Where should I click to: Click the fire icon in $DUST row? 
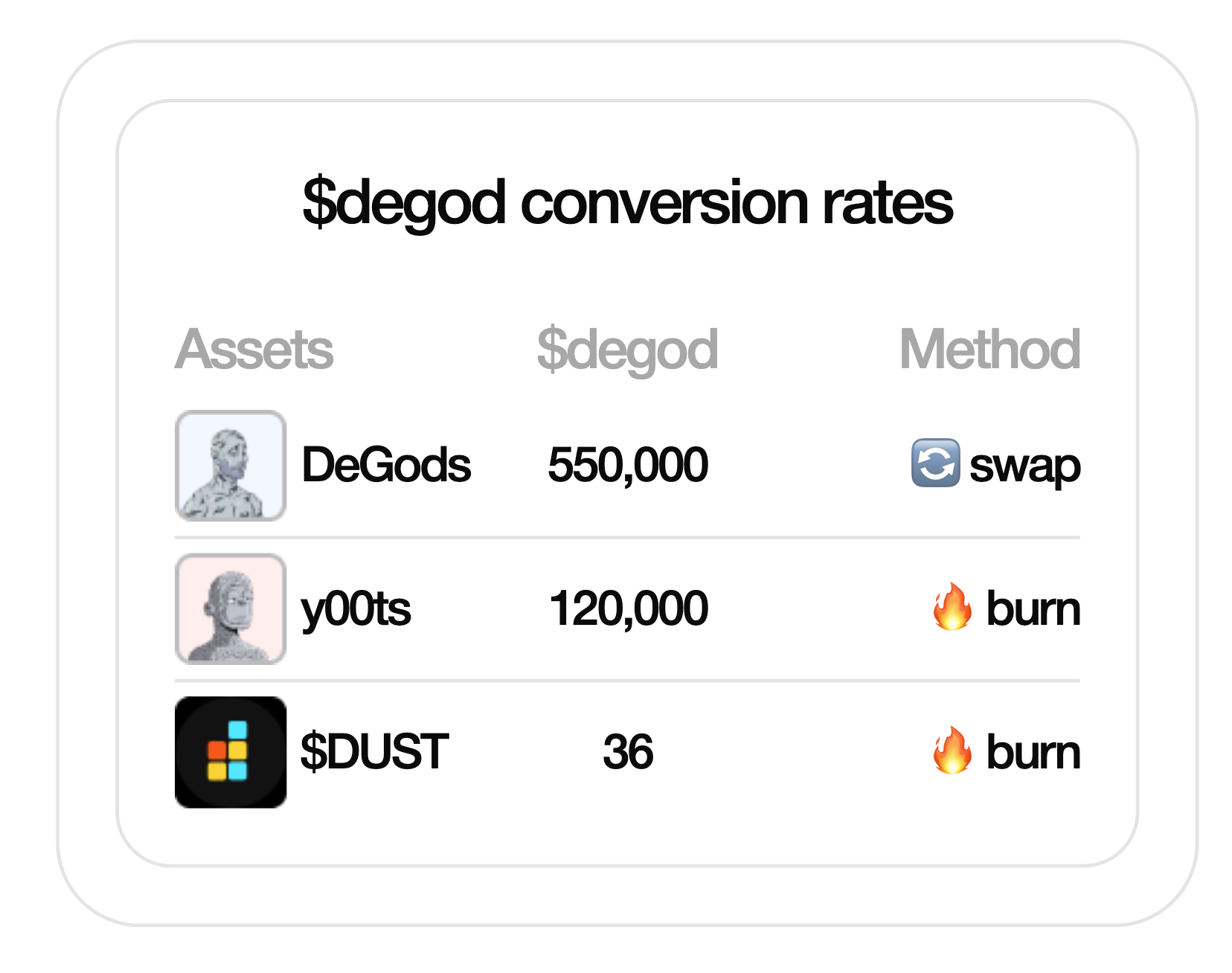(x=952, y=751)
